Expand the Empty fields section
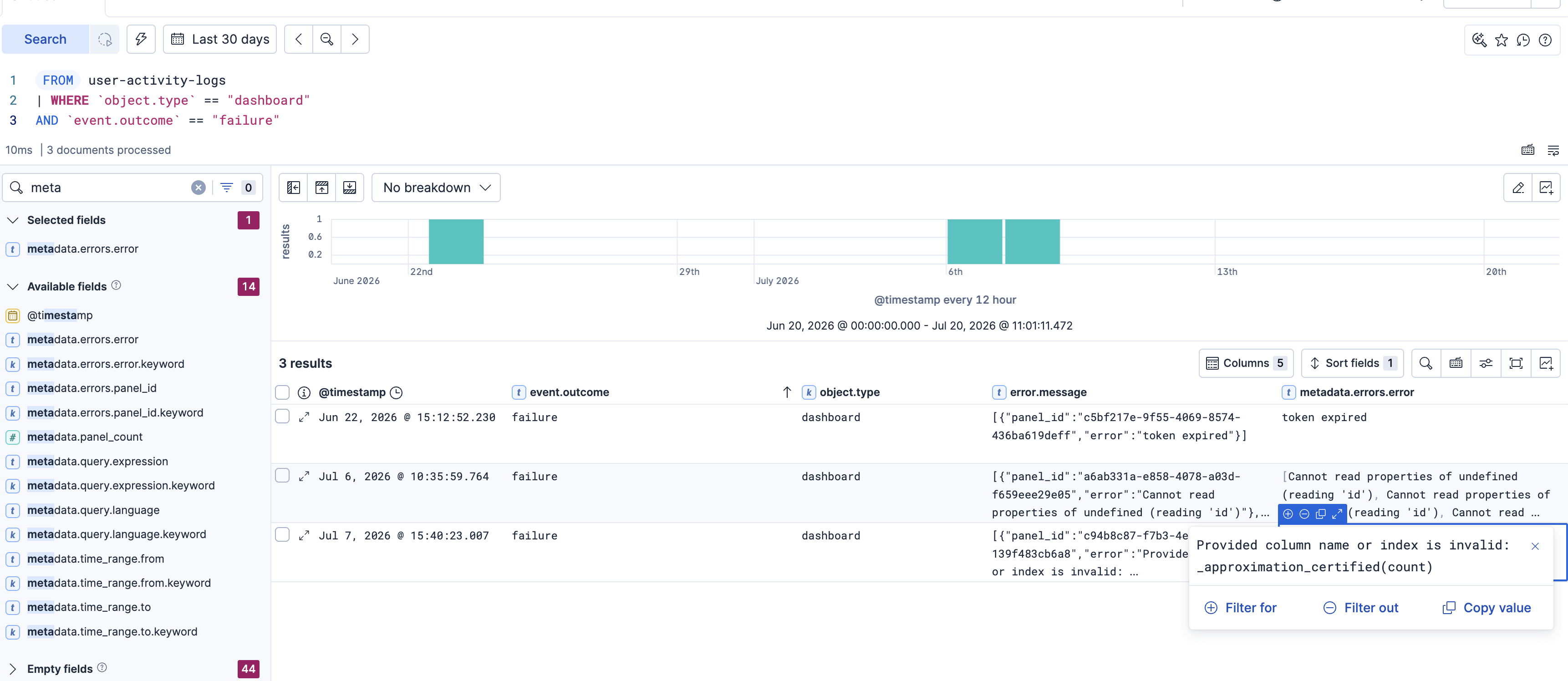1568x681 pixels. (x=13, y=669)
